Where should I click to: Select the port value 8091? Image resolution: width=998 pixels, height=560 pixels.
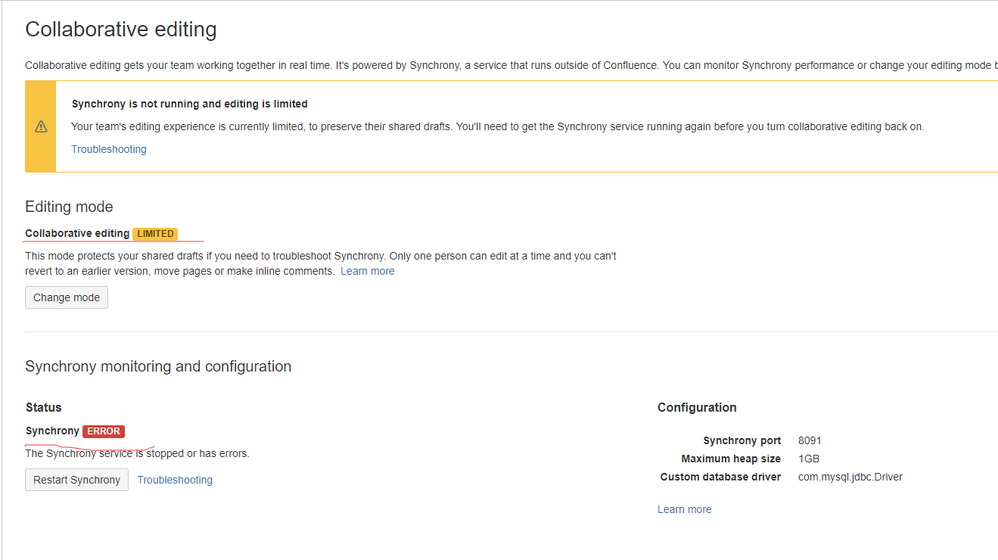coord(810,440)
